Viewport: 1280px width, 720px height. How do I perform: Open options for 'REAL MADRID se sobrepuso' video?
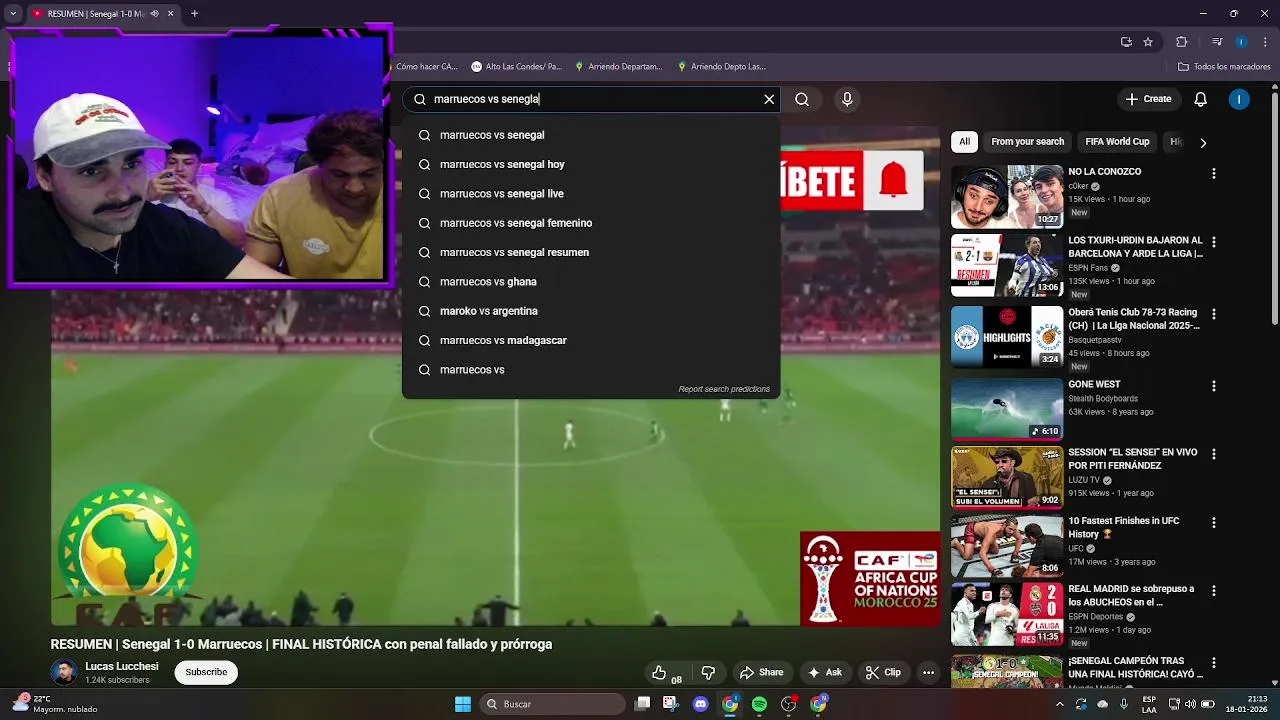[x=1214, y=591]
